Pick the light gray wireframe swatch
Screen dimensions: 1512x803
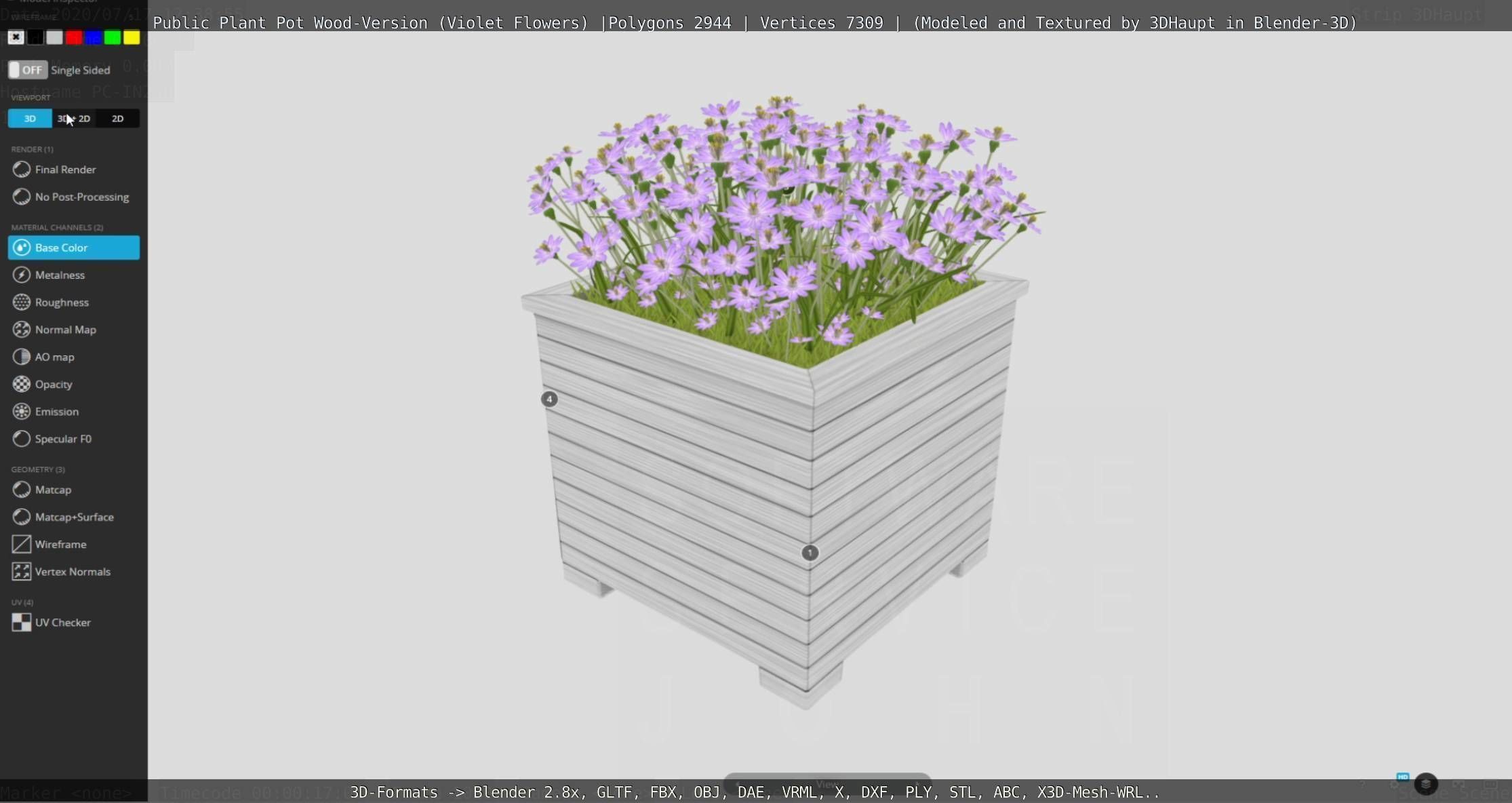click(54, 37)
